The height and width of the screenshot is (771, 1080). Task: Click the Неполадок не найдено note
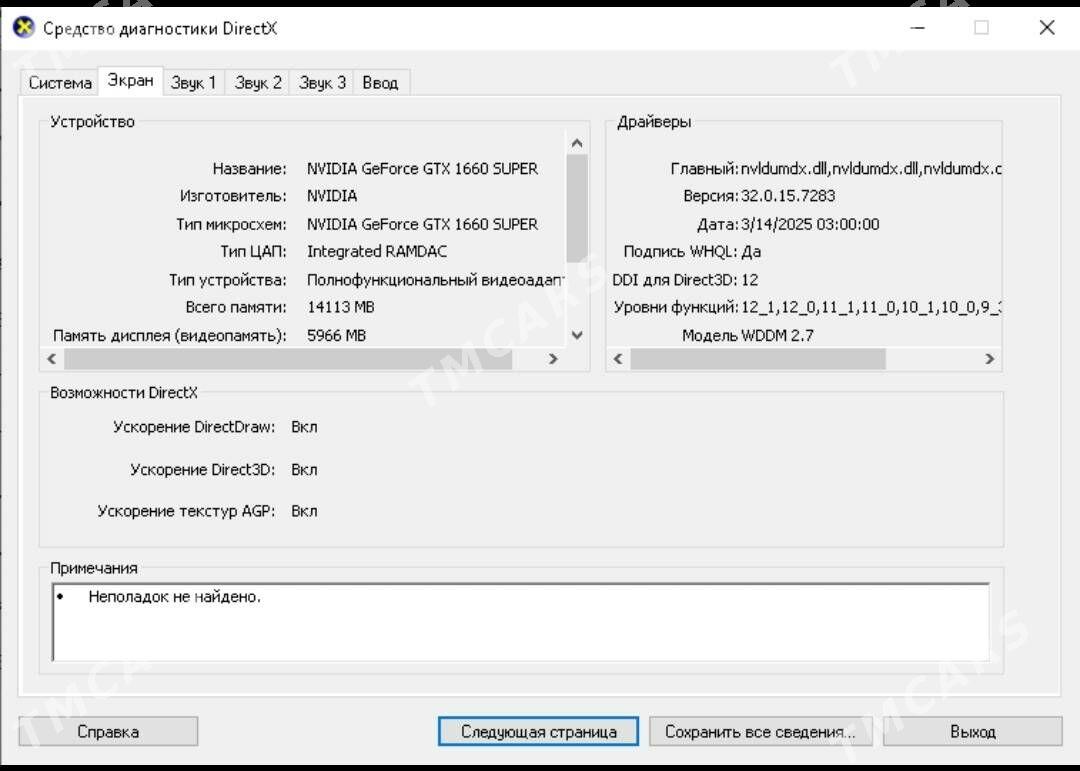pyautogui.click(x=174, y=597)
